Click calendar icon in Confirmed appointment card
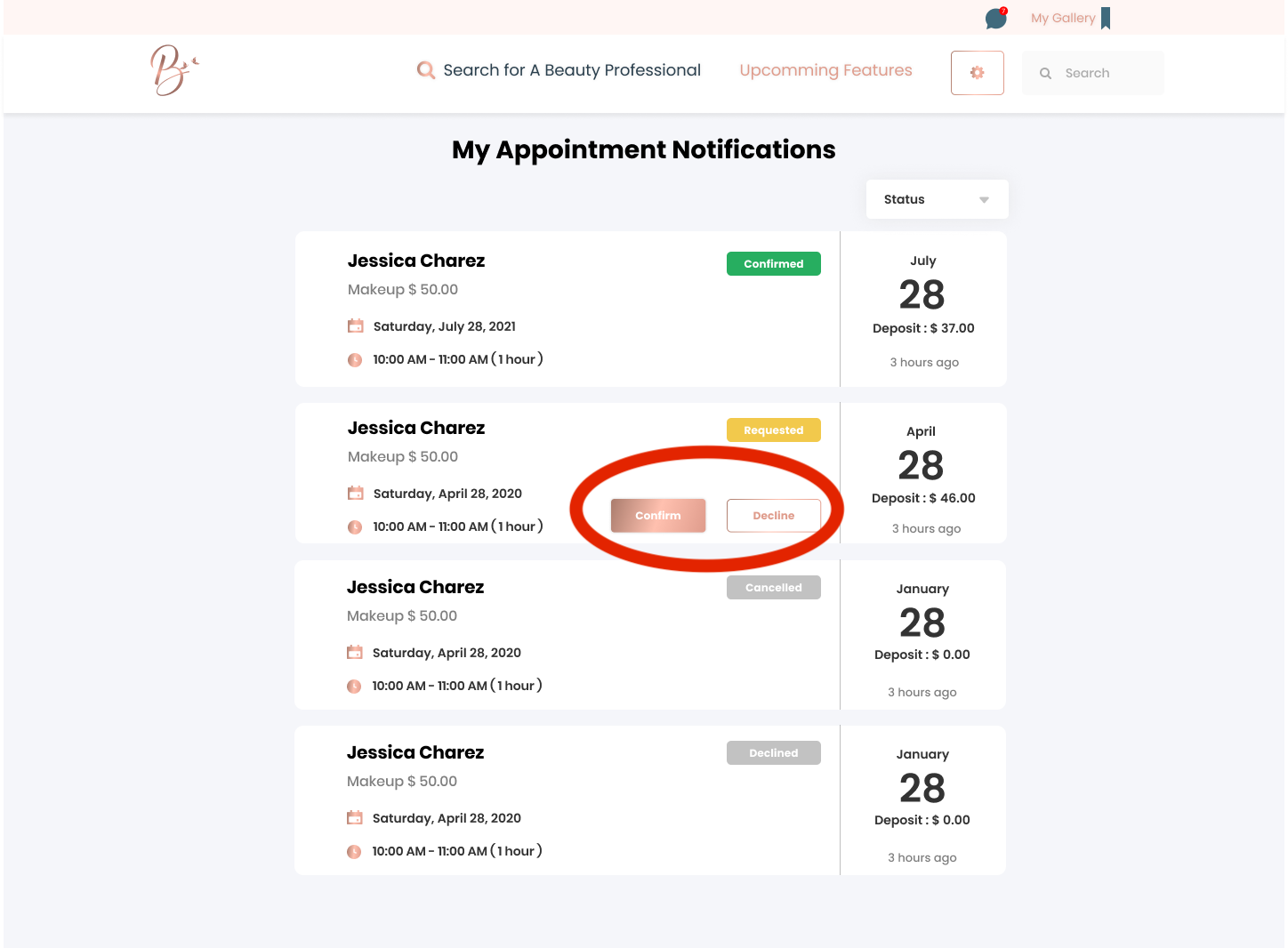This screenshot has width=1288, height=948. [x=356, y=326]
